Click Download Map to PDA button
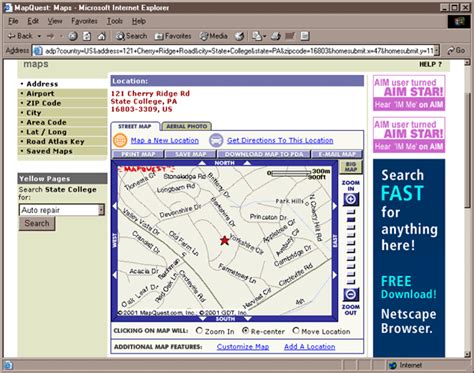Viewport: 474px width, 373px height. pyautogui.click(x=264, y=154)
